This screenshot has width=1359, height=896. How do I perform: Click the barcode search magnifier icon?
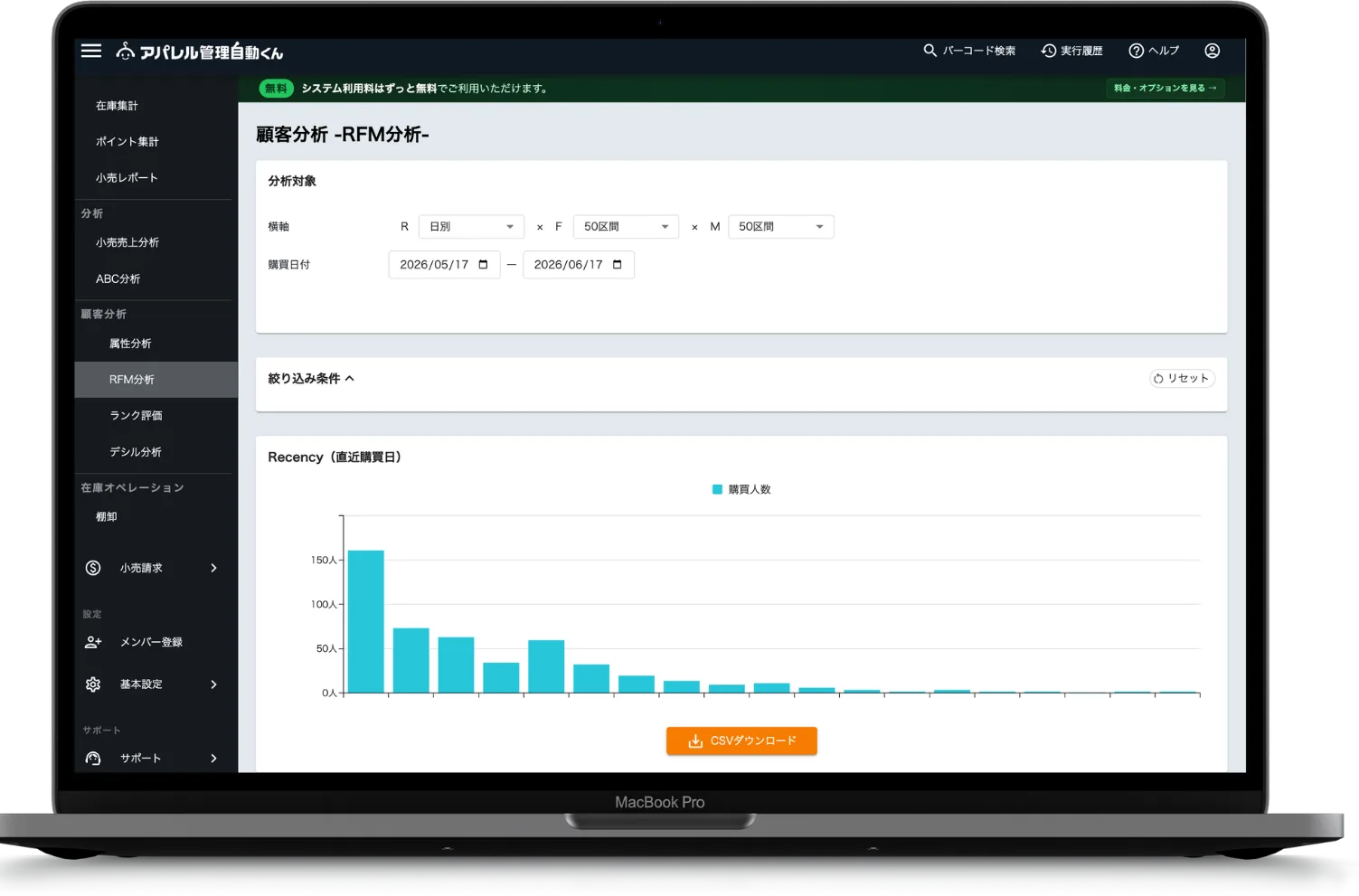click(x=930, y=51)
